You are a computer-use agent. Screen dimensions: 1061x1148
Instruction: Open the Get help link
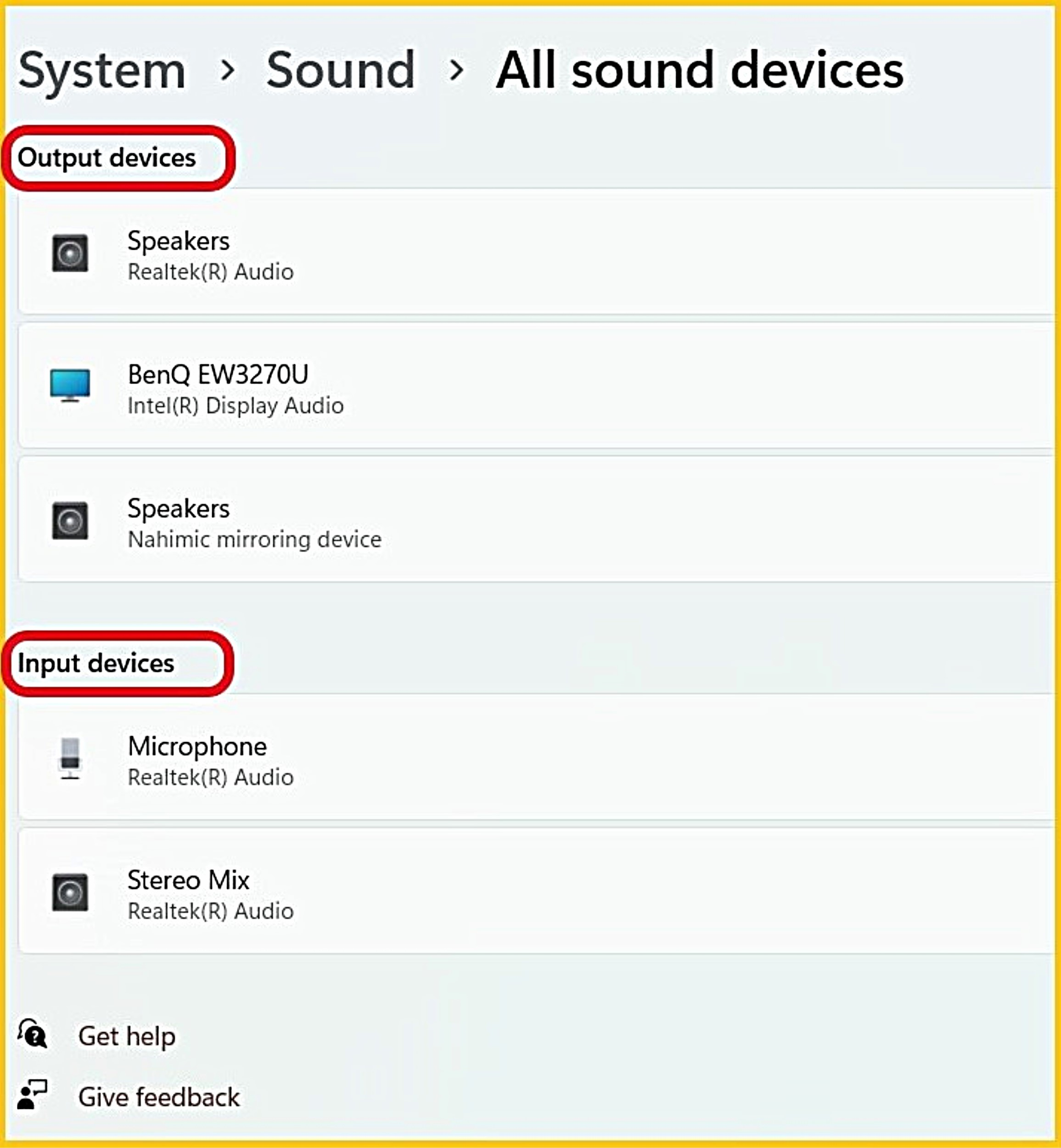[x=127, y=1036]
